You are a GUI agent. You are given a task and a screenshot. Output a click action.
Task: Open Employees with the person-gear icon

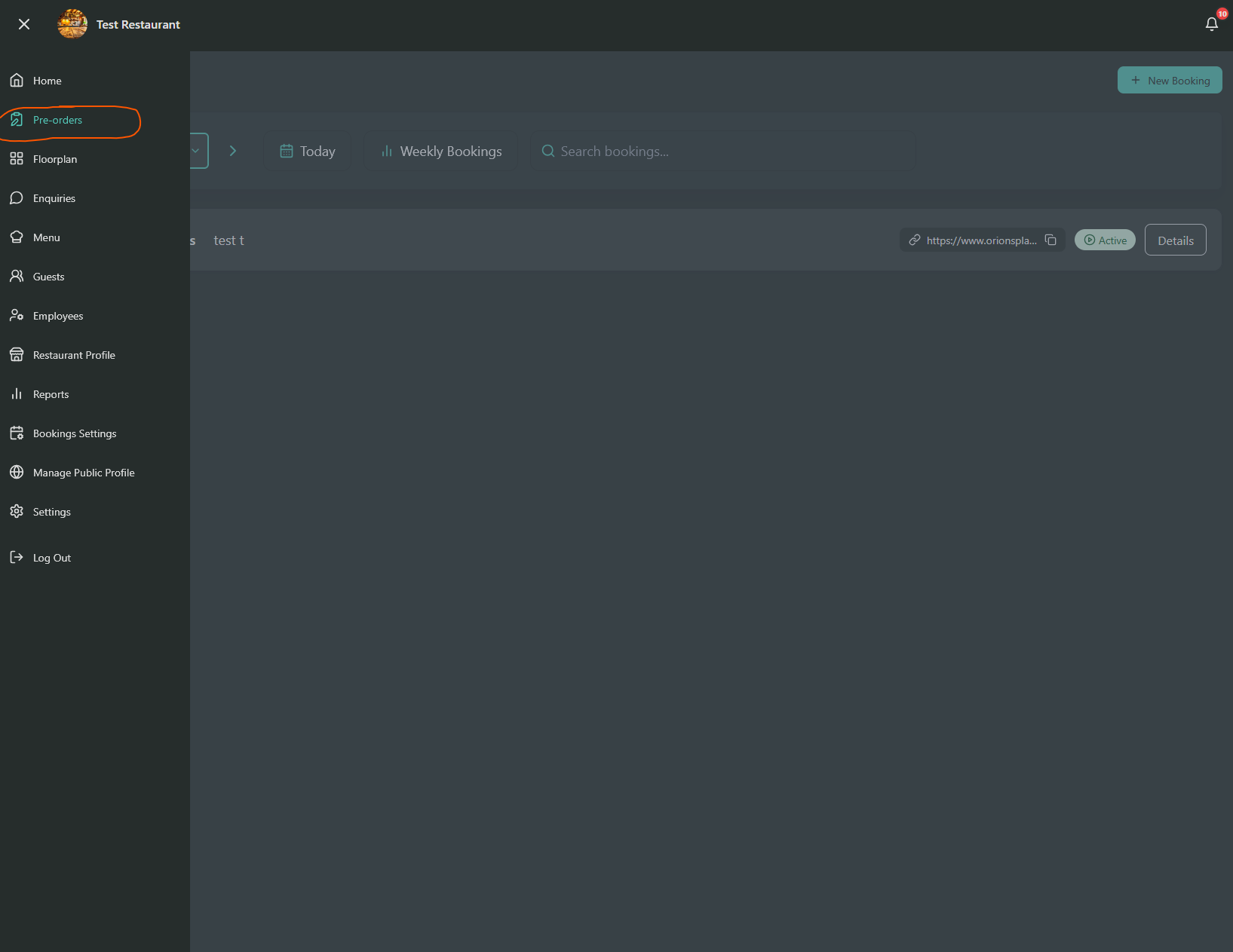pyautogui.click(x=17, y=315)
